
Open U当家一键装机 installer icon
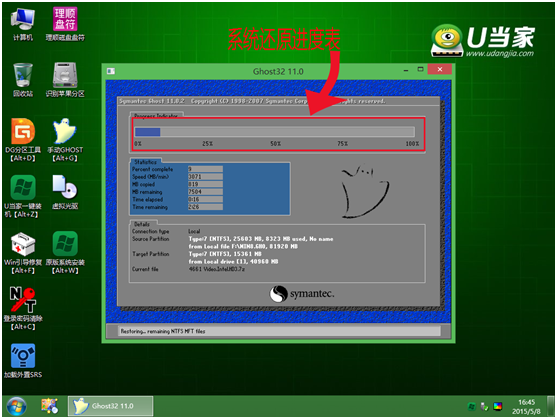point(23,196)
